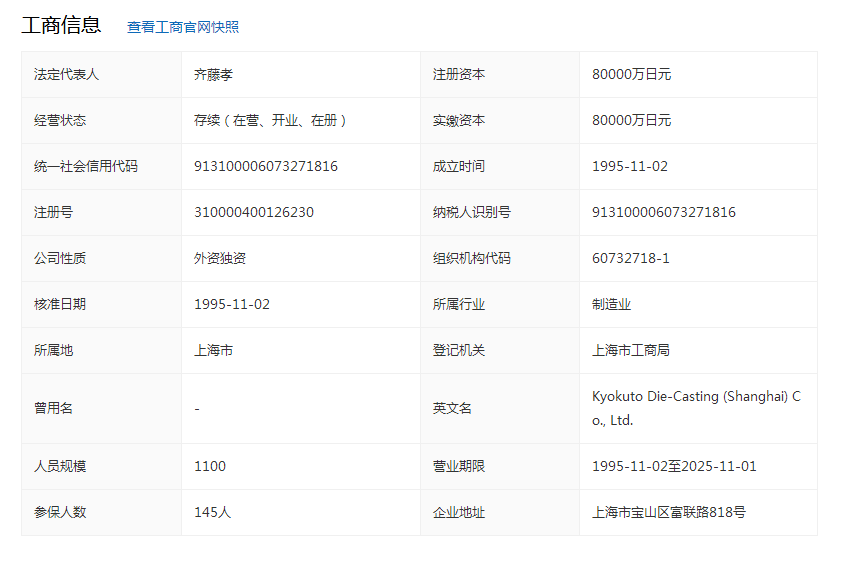Click the 企业地址 label
Image resolution: width=841 pixels, height=562 pixels.
[459, 513]
